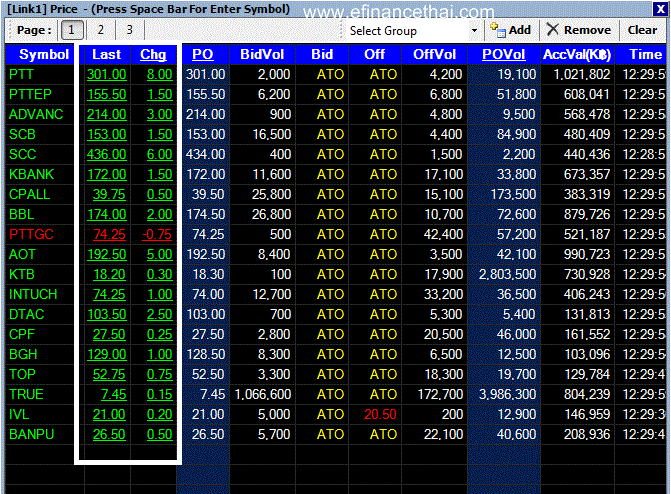
Task: Click SCC PO value 434.00
Action: pos(205,155)
